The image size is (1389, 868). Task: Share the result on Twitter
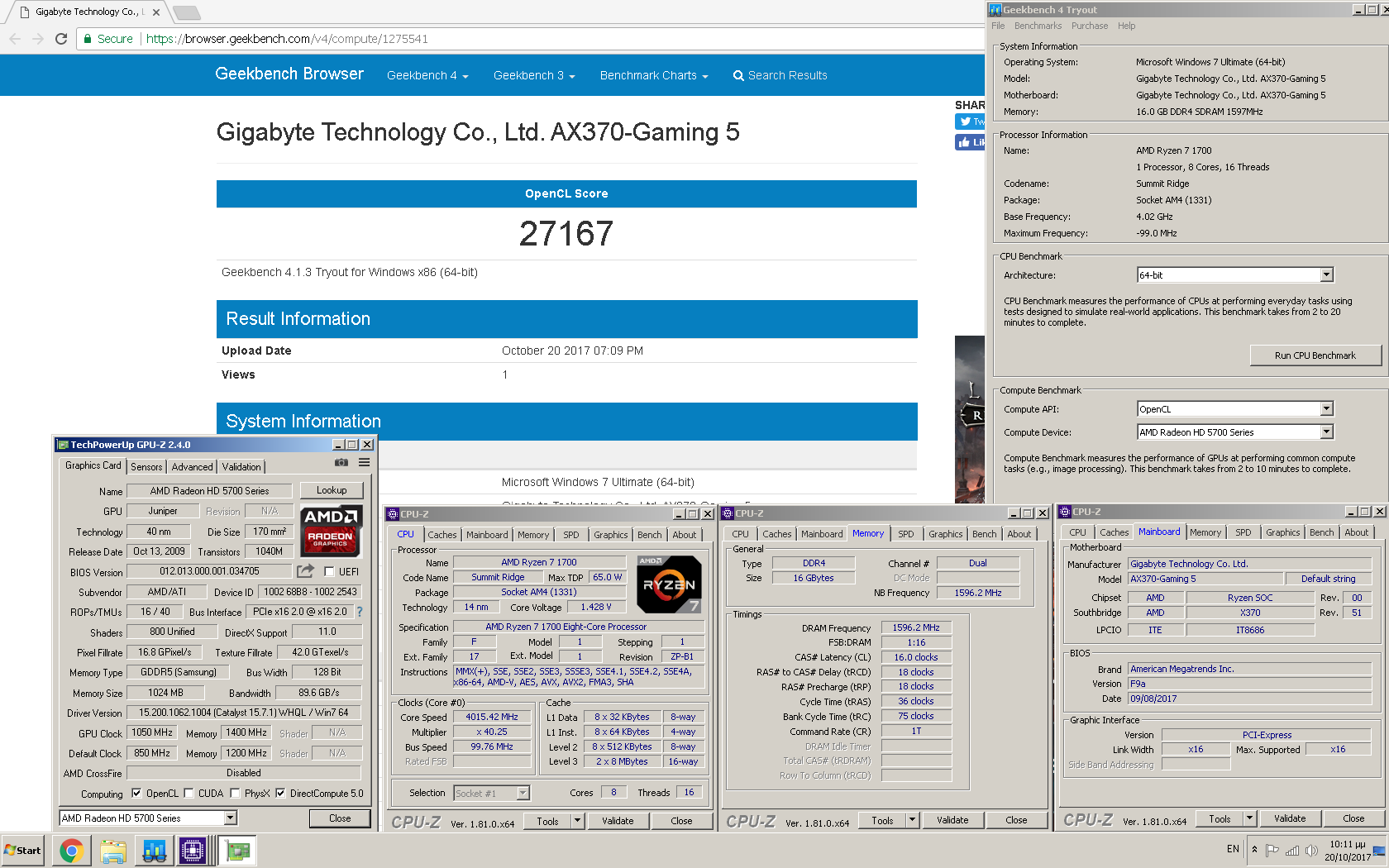(x=971, y=122)
